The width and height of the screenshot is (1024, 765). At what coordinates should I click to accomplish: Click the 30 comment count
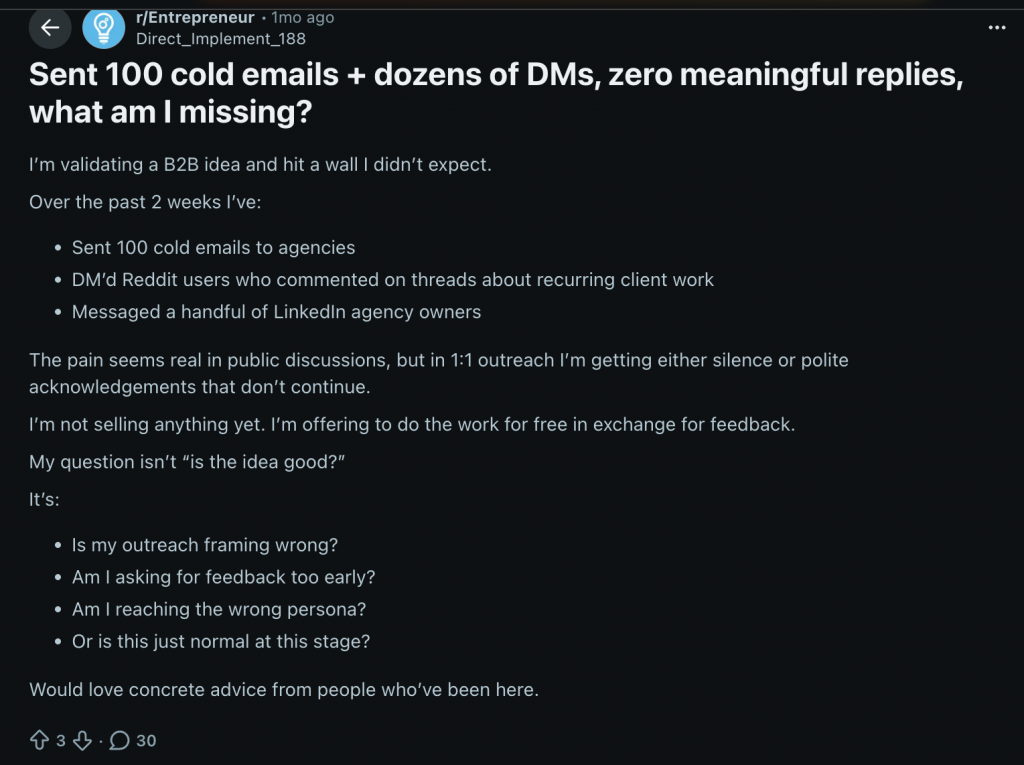[x=148, y=741]
